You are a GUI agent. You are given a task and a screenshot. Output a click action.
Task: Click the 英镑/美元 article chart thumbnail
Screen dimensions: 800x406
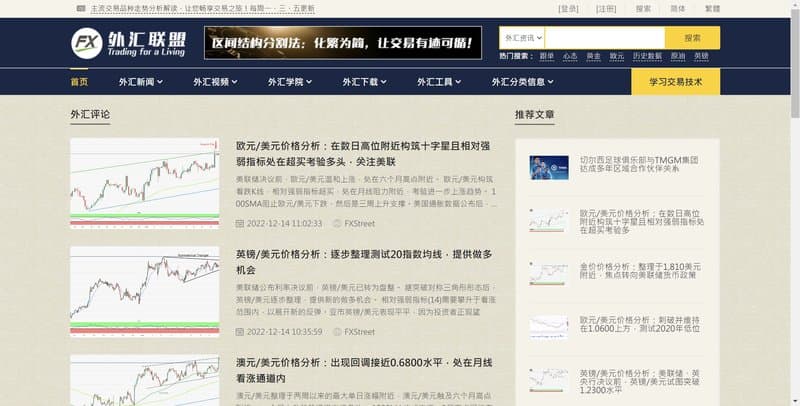pos(145,292)
